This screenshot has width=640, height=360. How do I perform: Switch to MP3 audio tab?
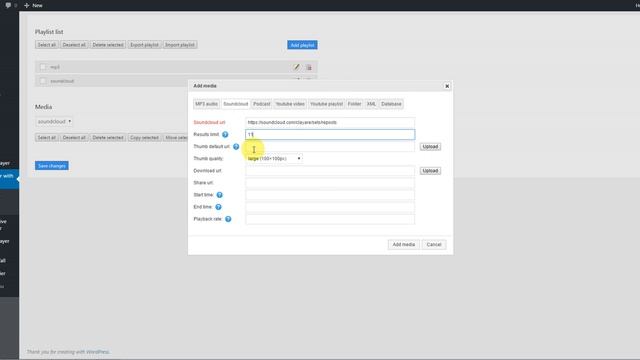pos(207,104)
